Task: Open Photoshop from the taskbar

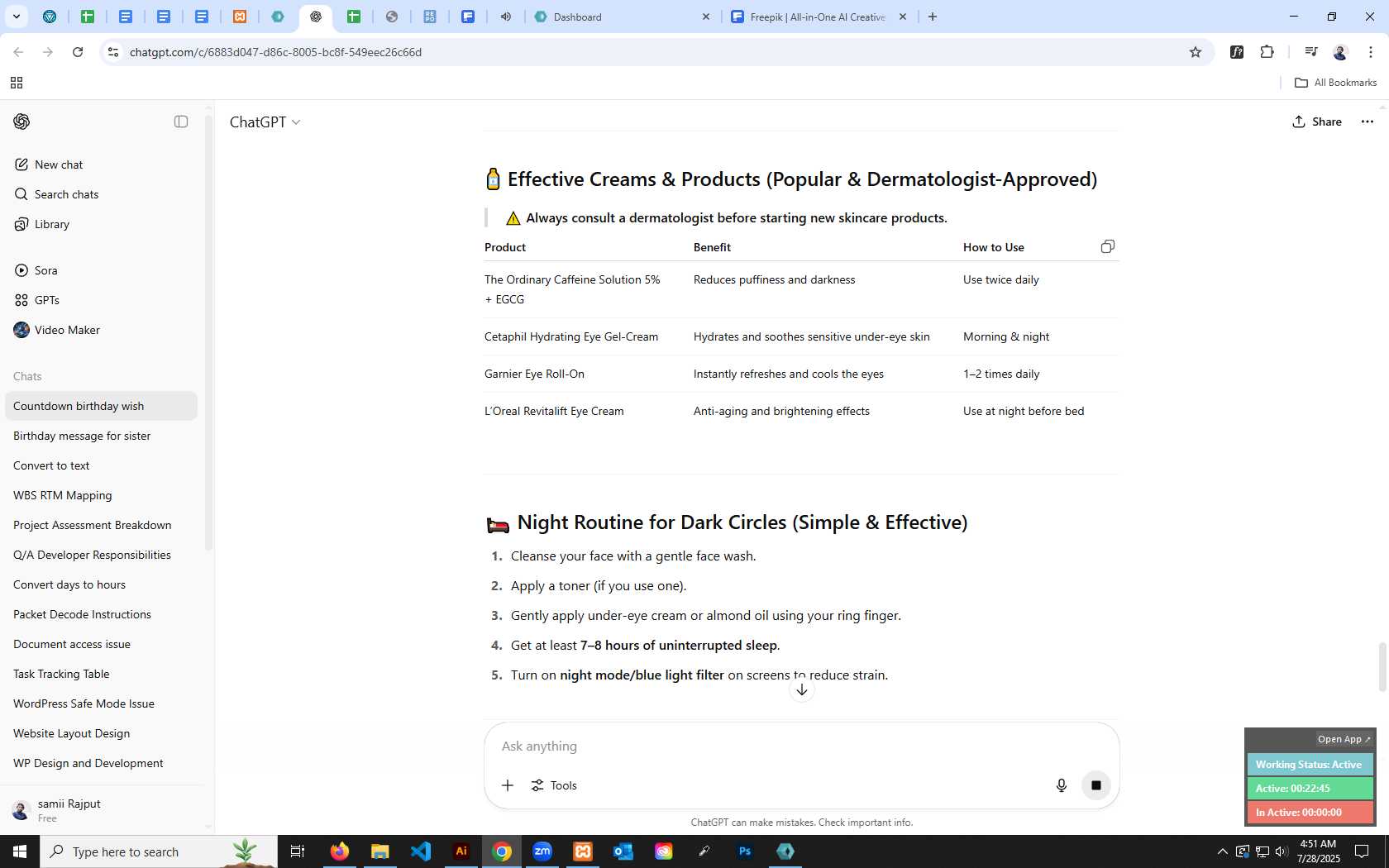Action: coord(745,851)
